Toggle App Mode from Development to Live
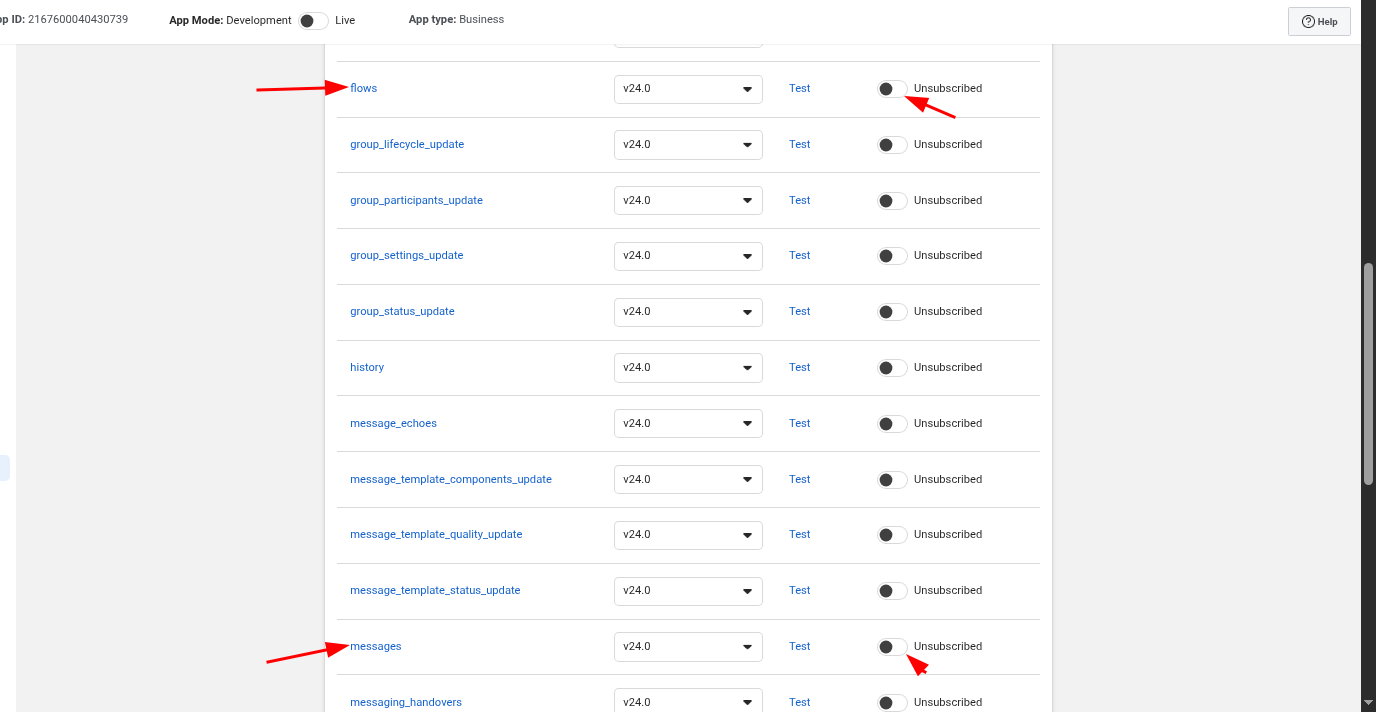The height and width of the screenshot is (712, 1376). click(313, 21)
